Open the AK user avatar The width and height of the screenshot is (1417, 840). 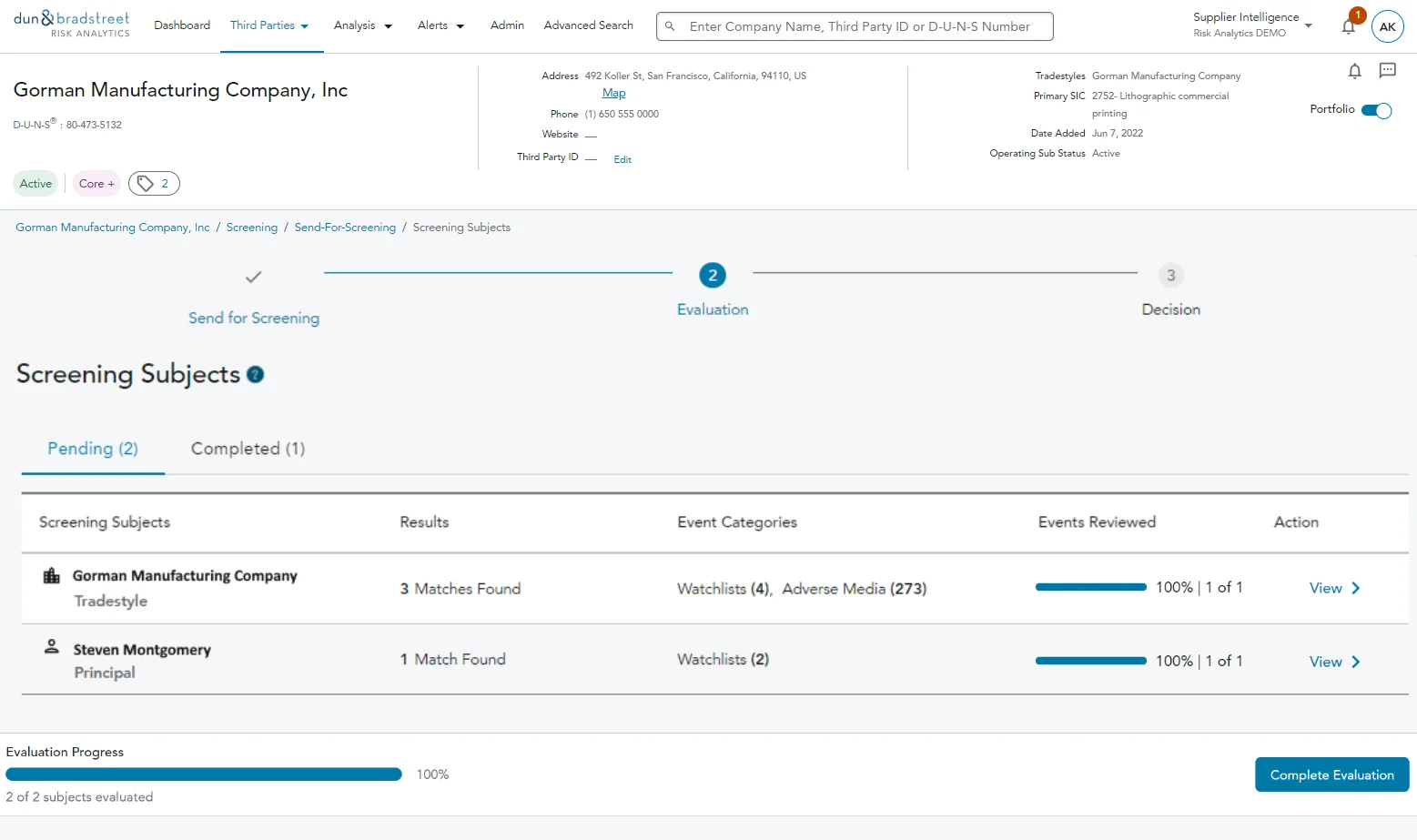[1387, 26]
